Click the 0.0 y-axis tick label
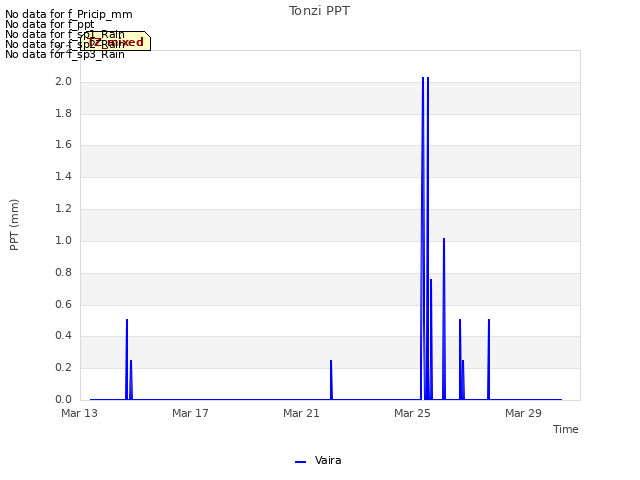 63,399
